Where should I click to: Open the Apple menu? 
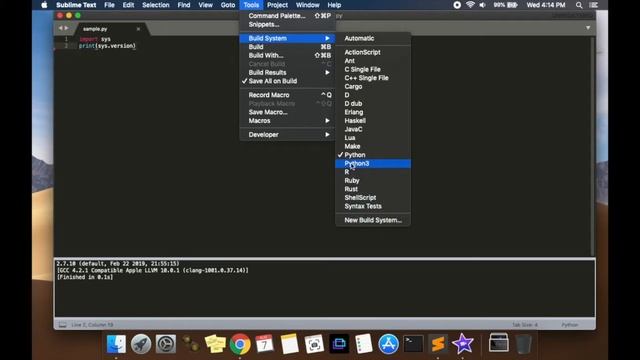44,5
